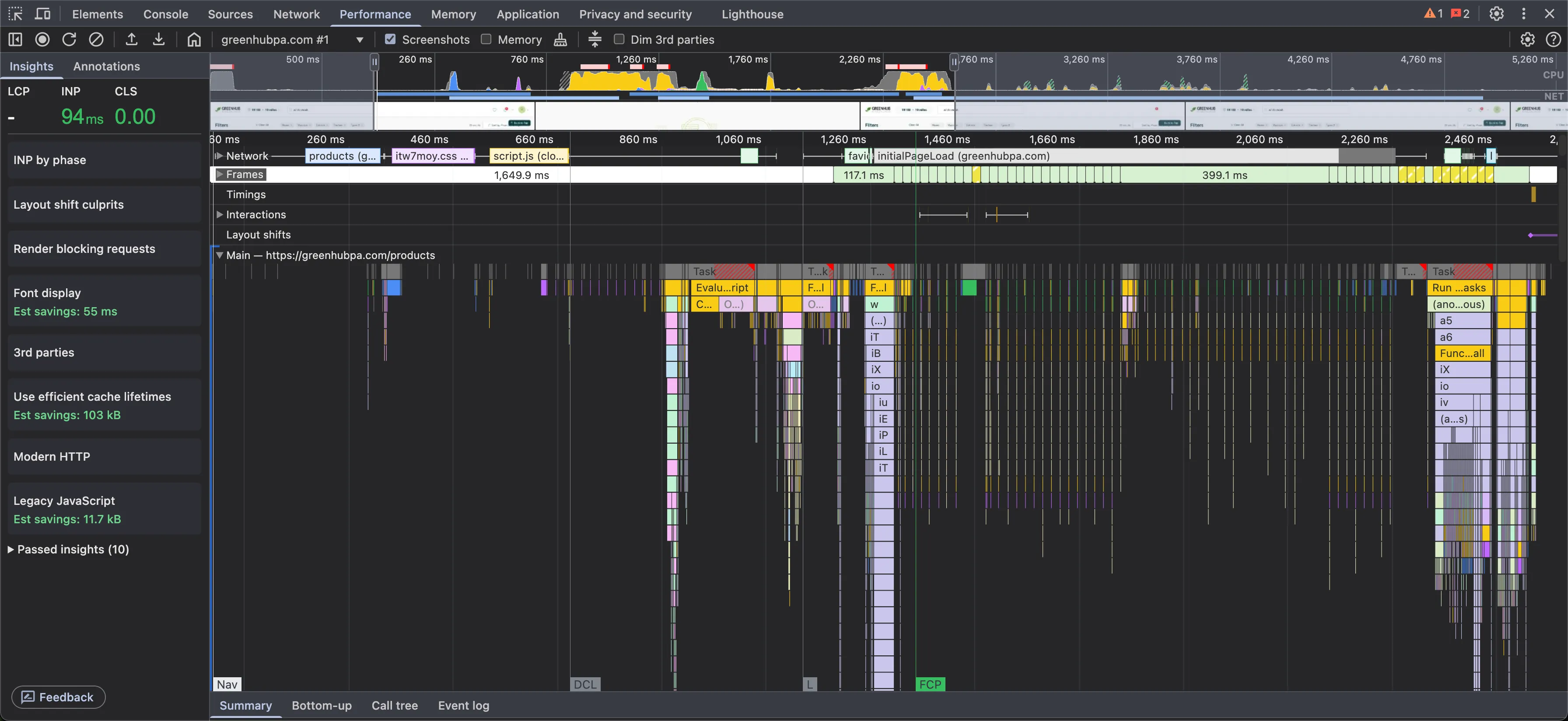
Task: Switch to the Annotations sidebar tab
Action: pos(106,66)
